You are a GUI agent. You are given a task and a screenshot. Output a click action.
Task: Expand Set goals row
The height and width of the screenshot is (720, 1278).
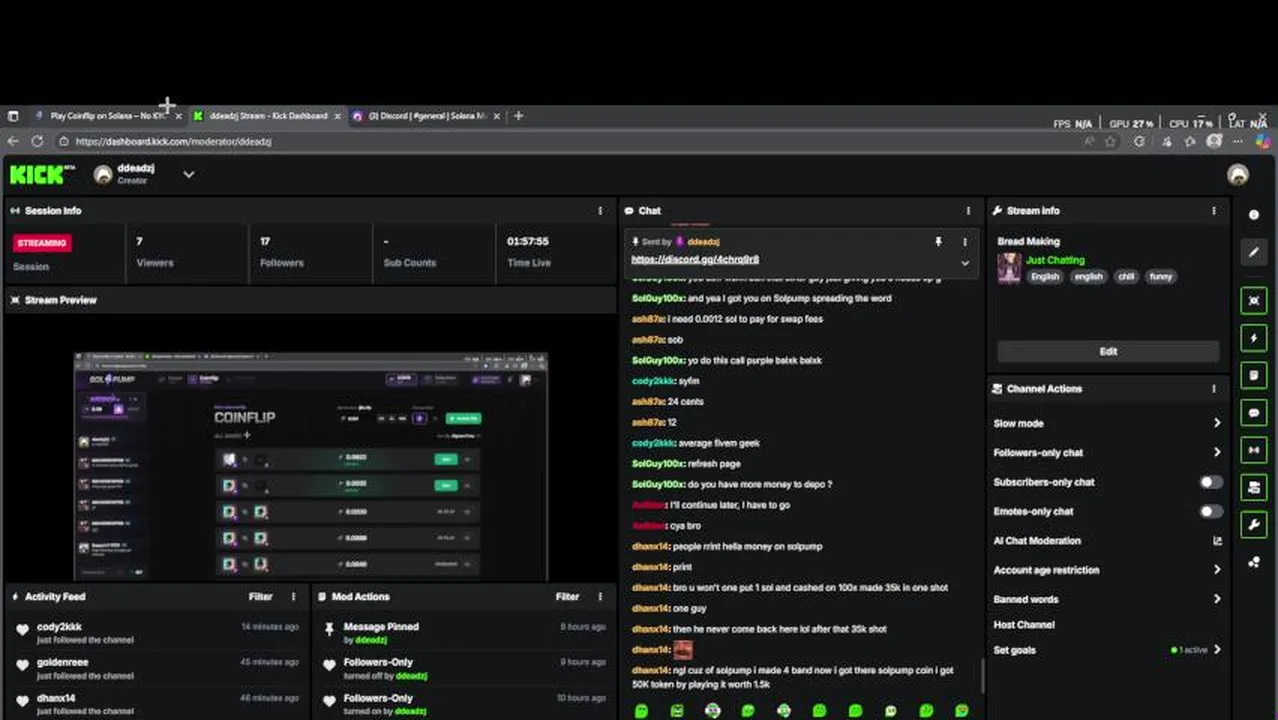click(1217, 650)
